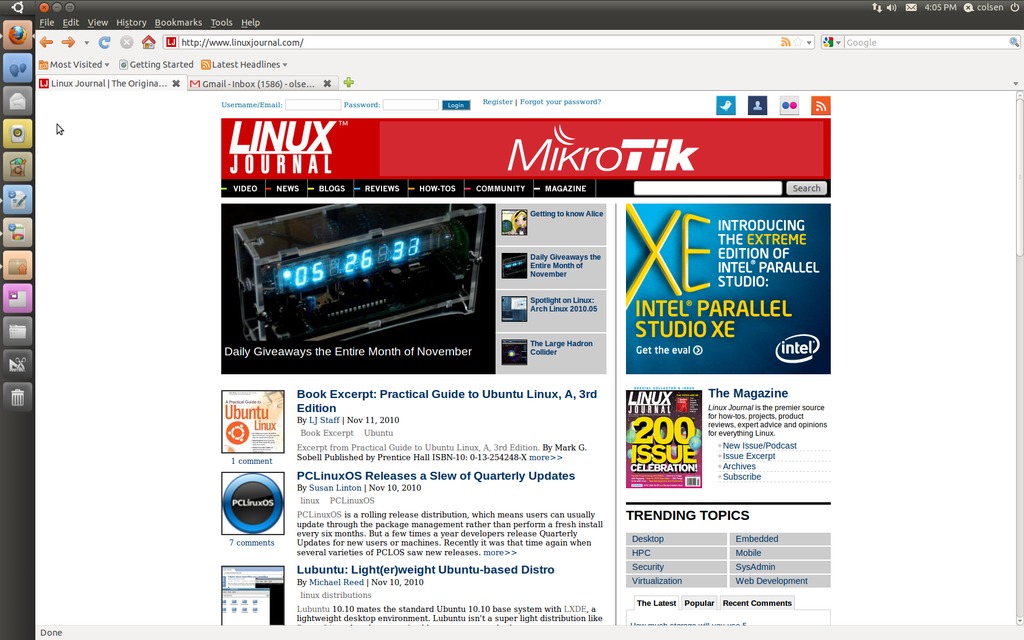
Task: Click the blue Login button
Action: click(456, 105)
